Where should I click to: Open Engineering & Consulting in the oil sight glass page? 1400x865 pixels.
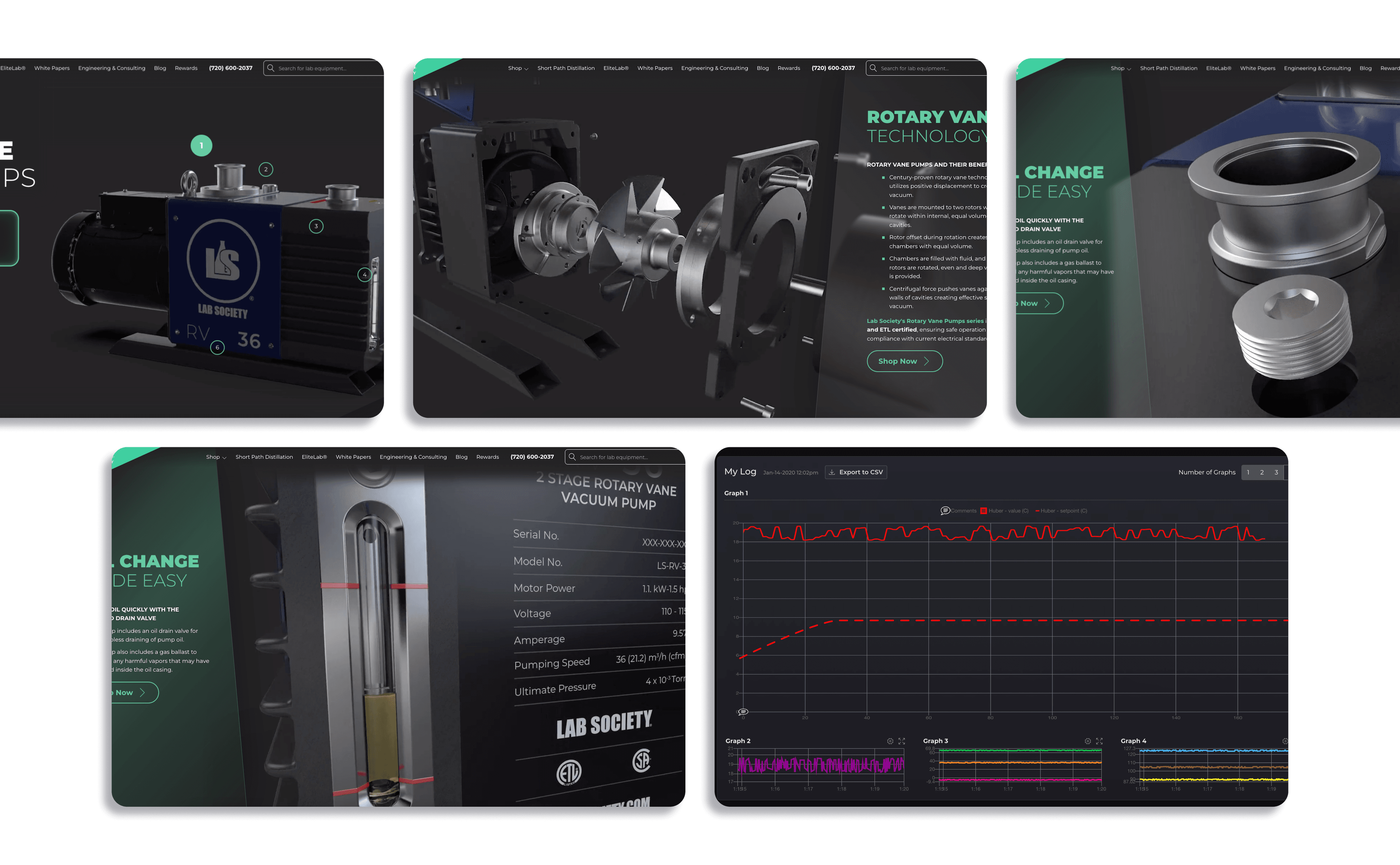(413, 457)
